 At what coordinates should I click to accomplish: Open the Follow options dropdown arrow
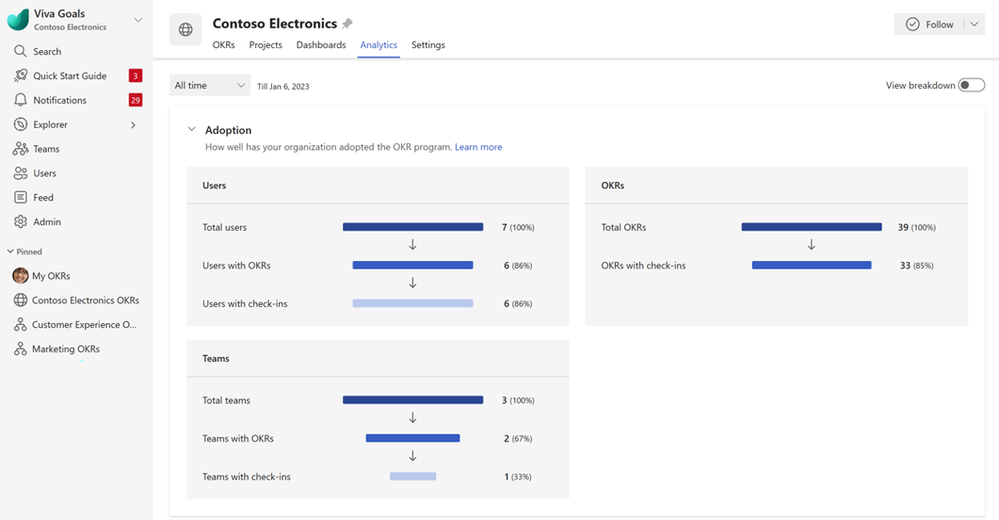click(974, 24)
